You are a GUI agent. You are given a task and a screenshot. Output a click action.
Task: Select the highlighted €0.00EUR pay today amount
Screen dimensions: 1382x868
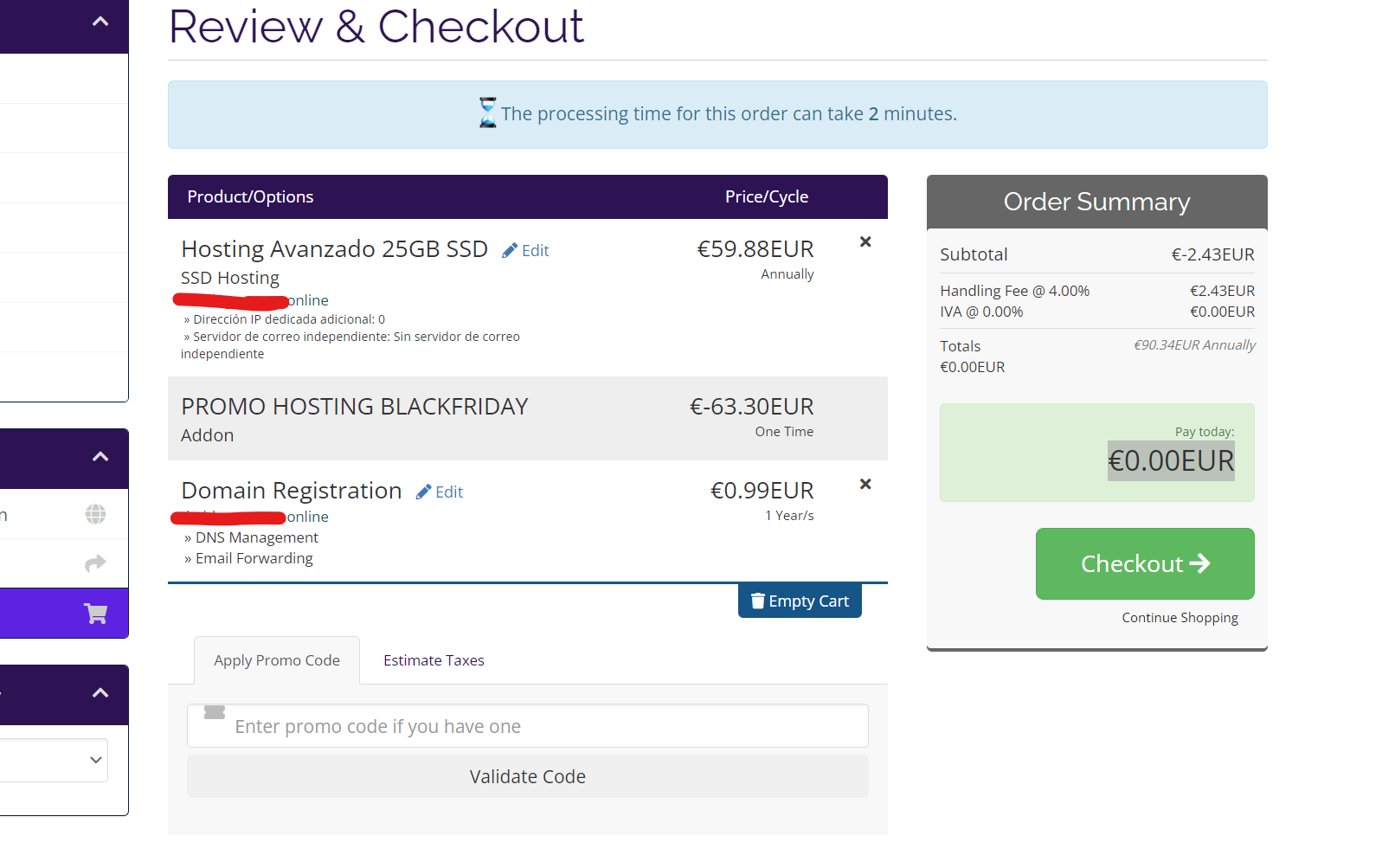tap(1171, 461)
